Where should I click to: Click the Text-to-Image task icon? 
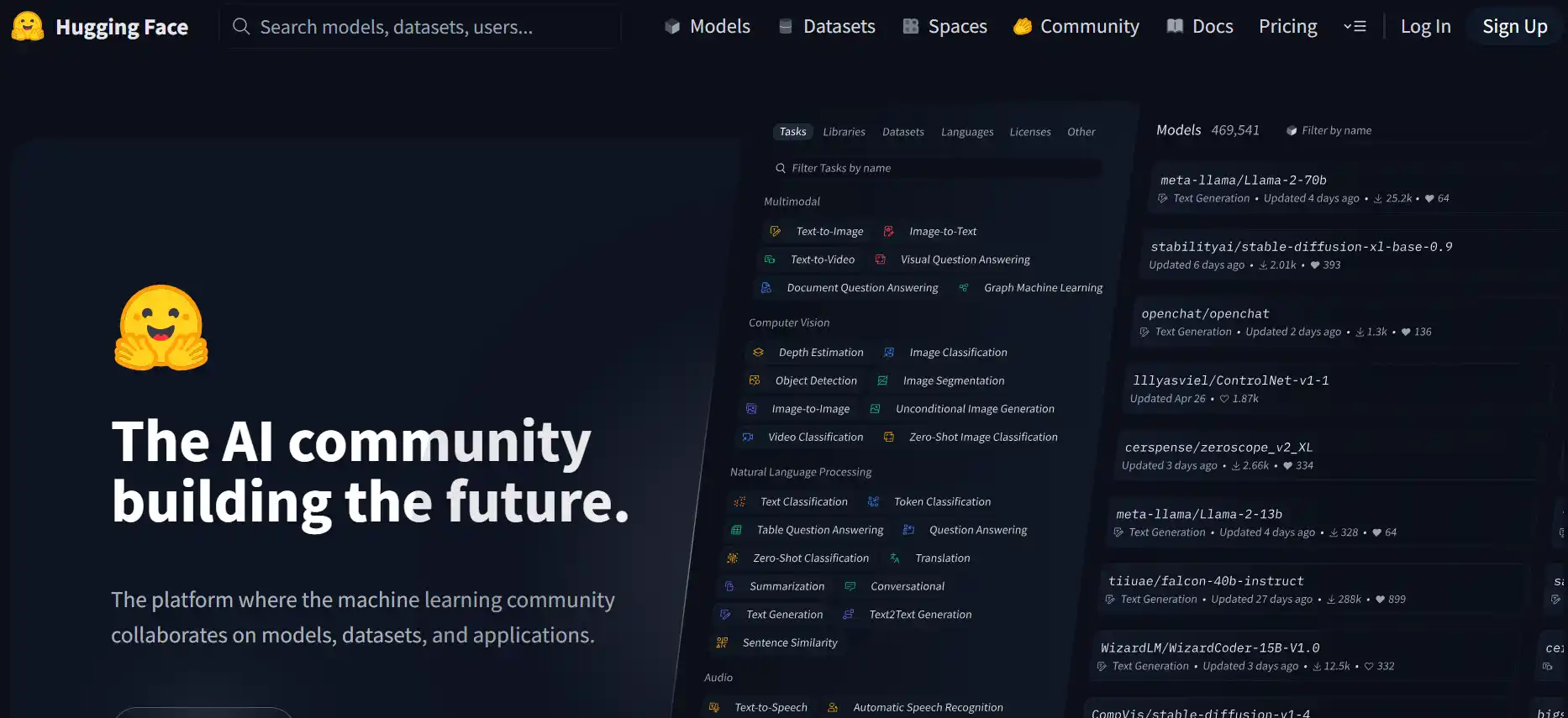tap(776, 231)
